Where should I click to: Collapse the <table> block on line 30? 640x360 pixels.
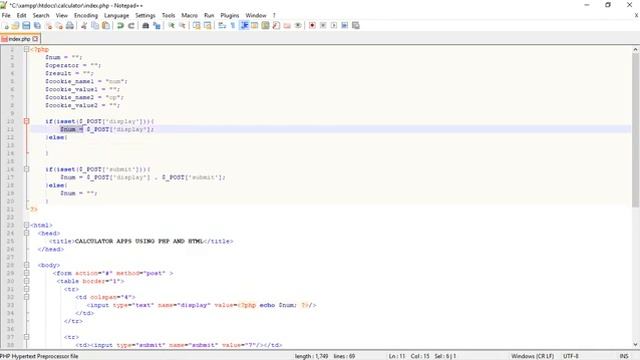pyautogui.click(x=27, y=281)
